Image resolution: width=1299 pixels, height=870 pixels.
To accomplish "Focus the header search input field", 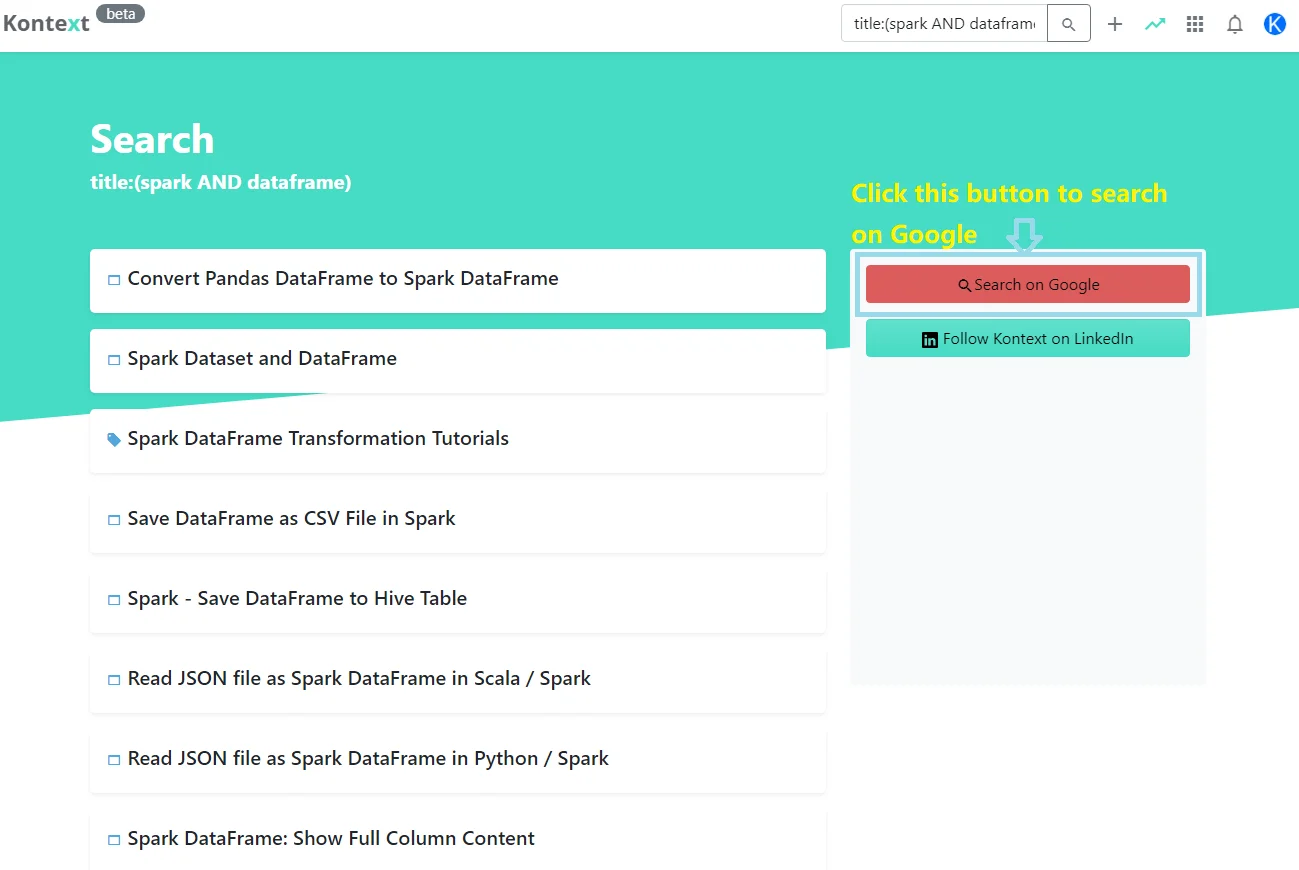I will click(x=944, y=24).
